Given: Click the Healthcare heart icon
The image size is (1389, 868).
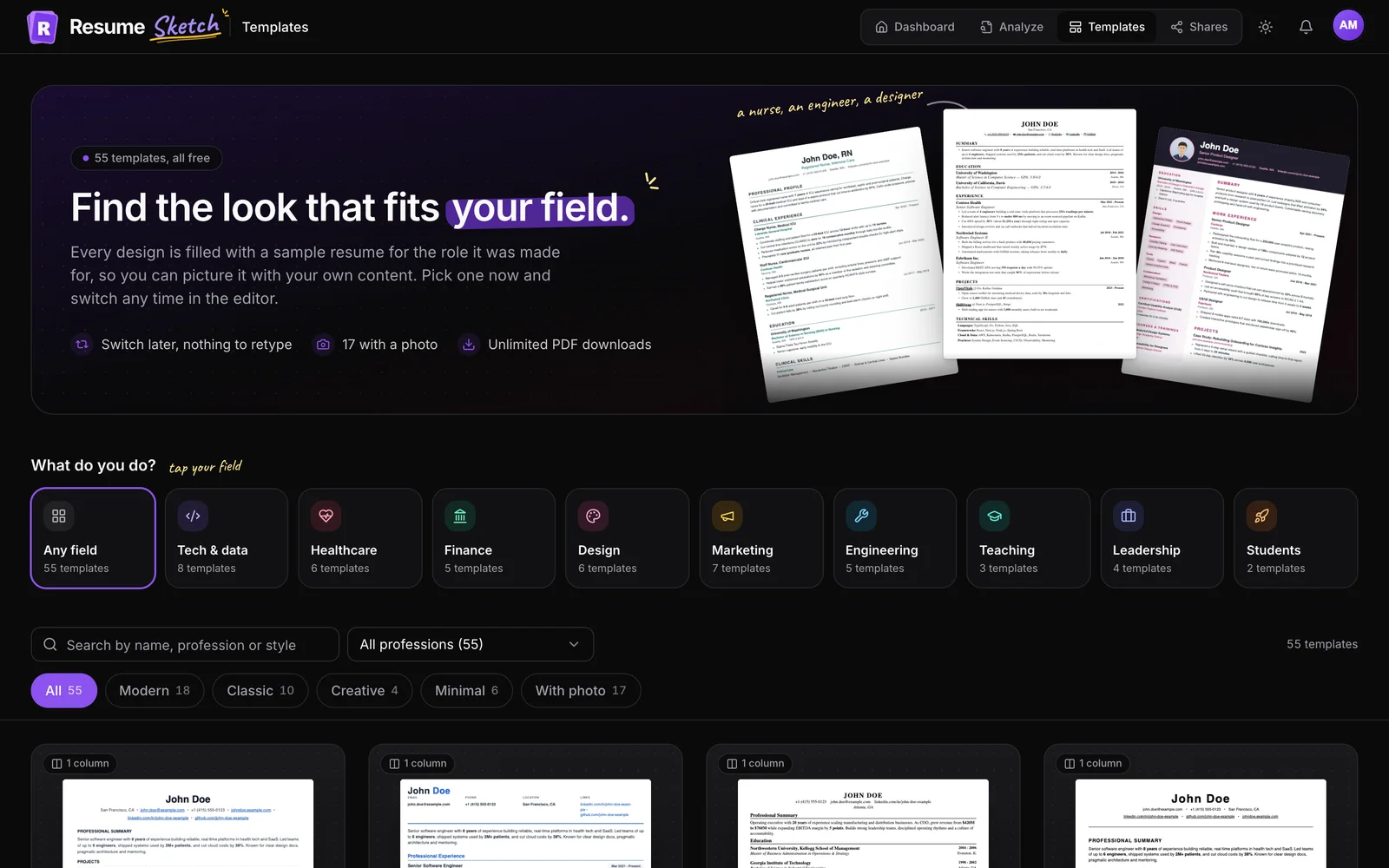Looking at the screenshot, I should (x=326, y=516).
